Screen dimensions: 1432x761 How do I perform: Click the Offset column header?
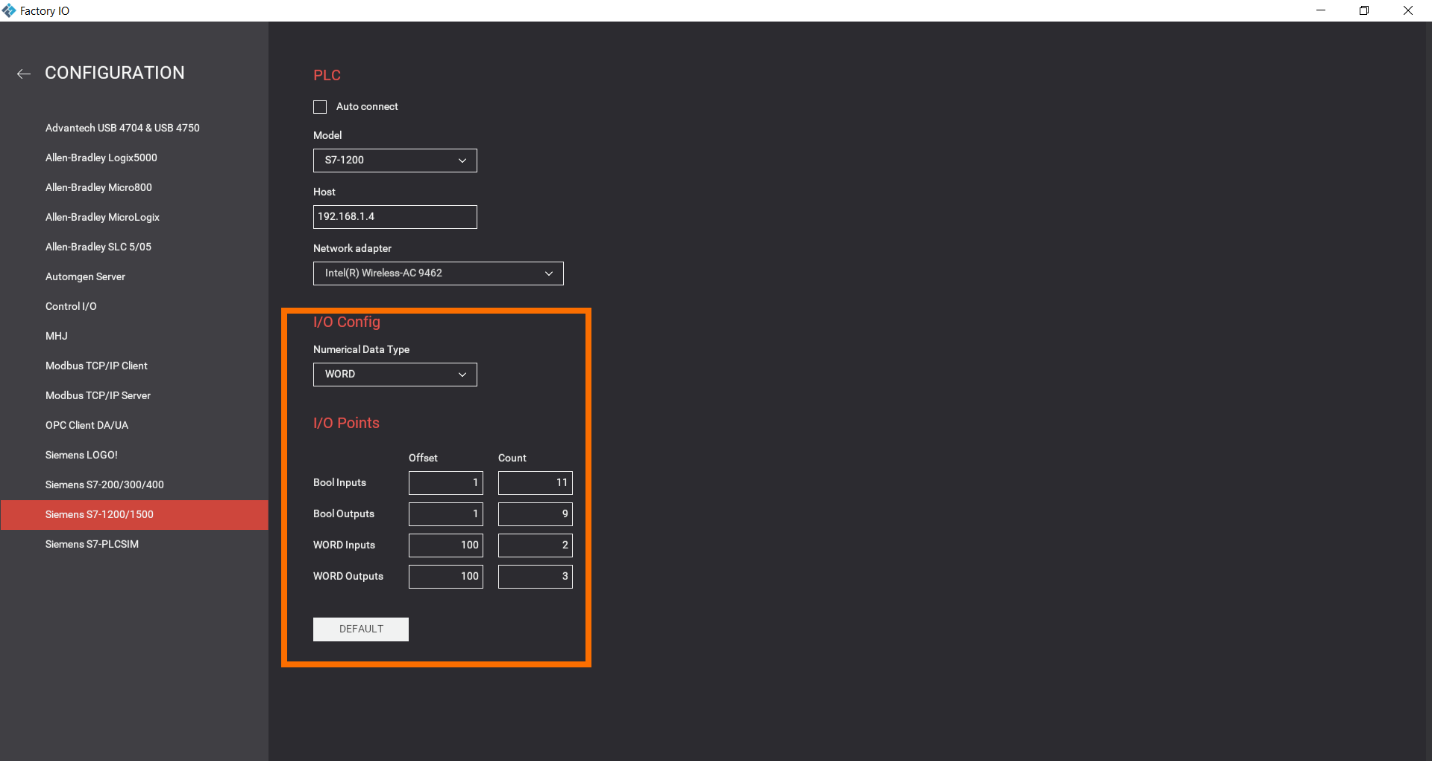click(423, 458)
